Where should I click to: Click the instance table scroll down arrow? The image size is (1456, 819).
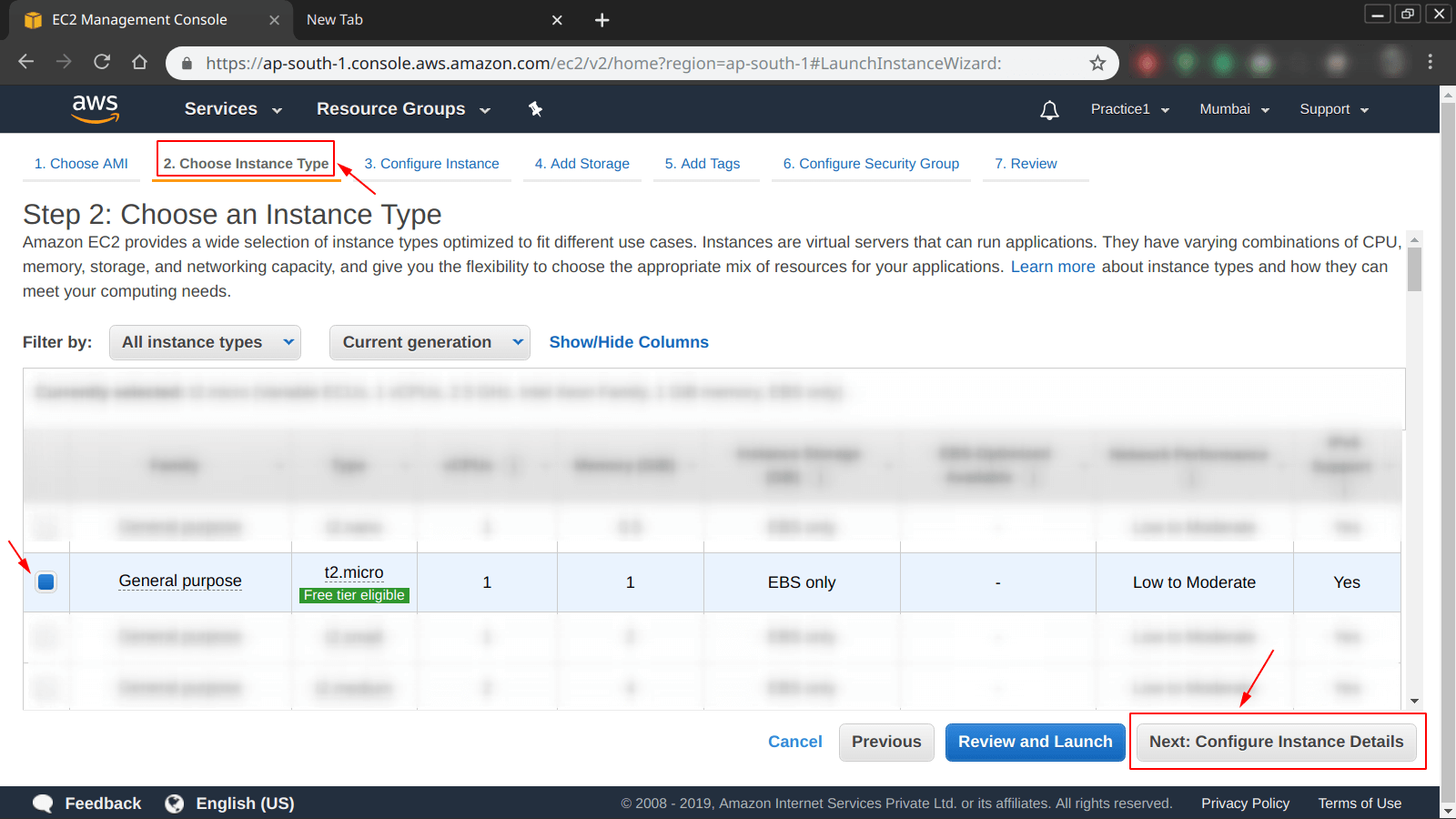click(x=1414, y=701)
